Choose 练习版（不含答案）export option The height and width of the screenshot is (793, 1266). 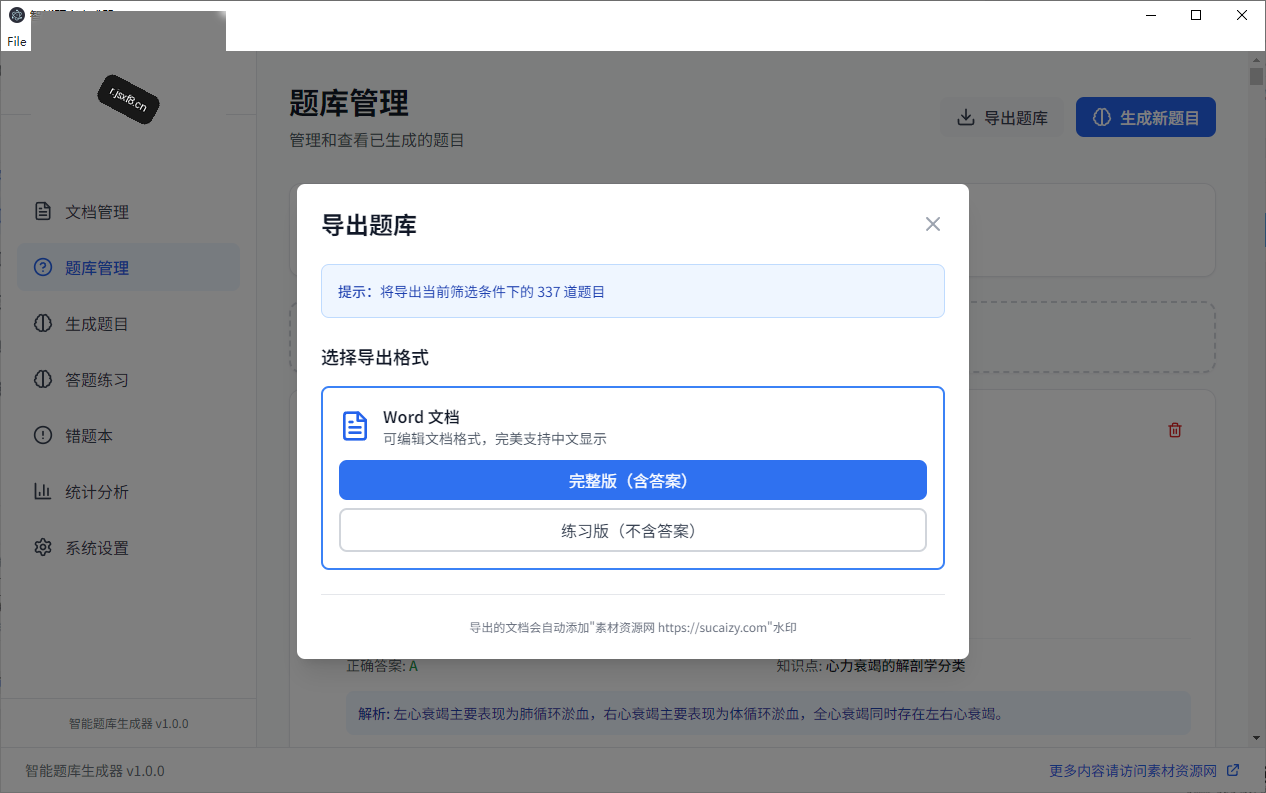[x=632, y=530]
